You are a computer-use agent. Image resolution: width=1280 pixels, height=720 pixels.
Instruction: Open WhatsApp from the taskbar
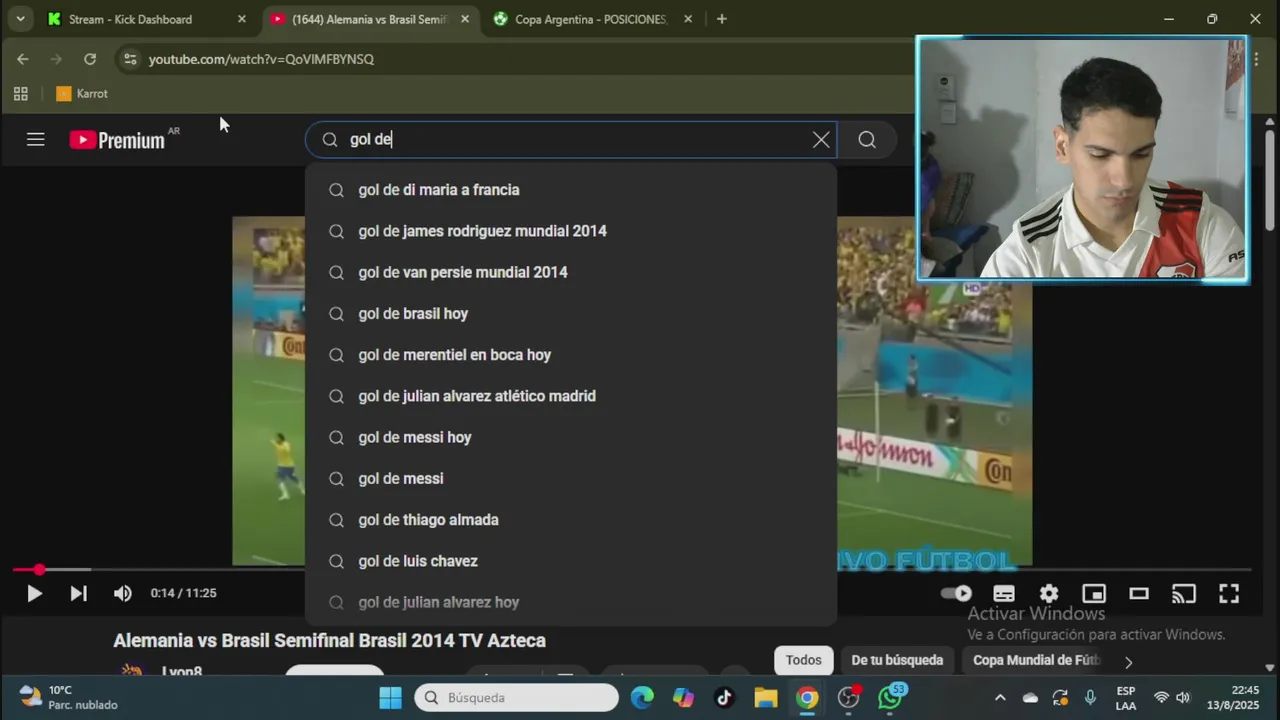point(890,698)
